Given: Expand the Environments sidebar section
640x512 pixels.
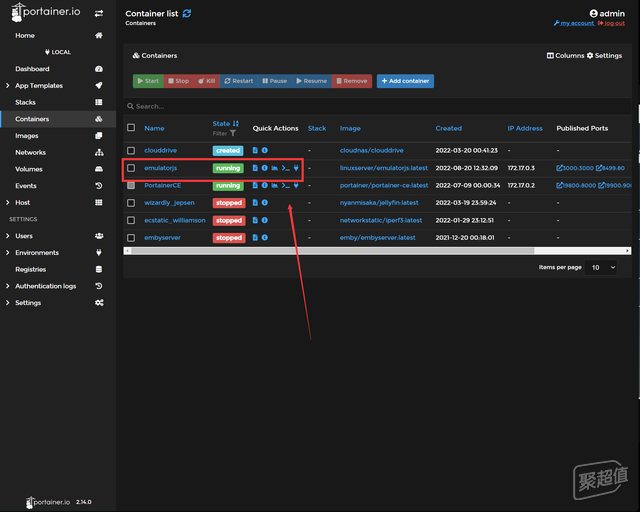Looking at the screenshot, I should pyautogui.click(x=8, y=253).
